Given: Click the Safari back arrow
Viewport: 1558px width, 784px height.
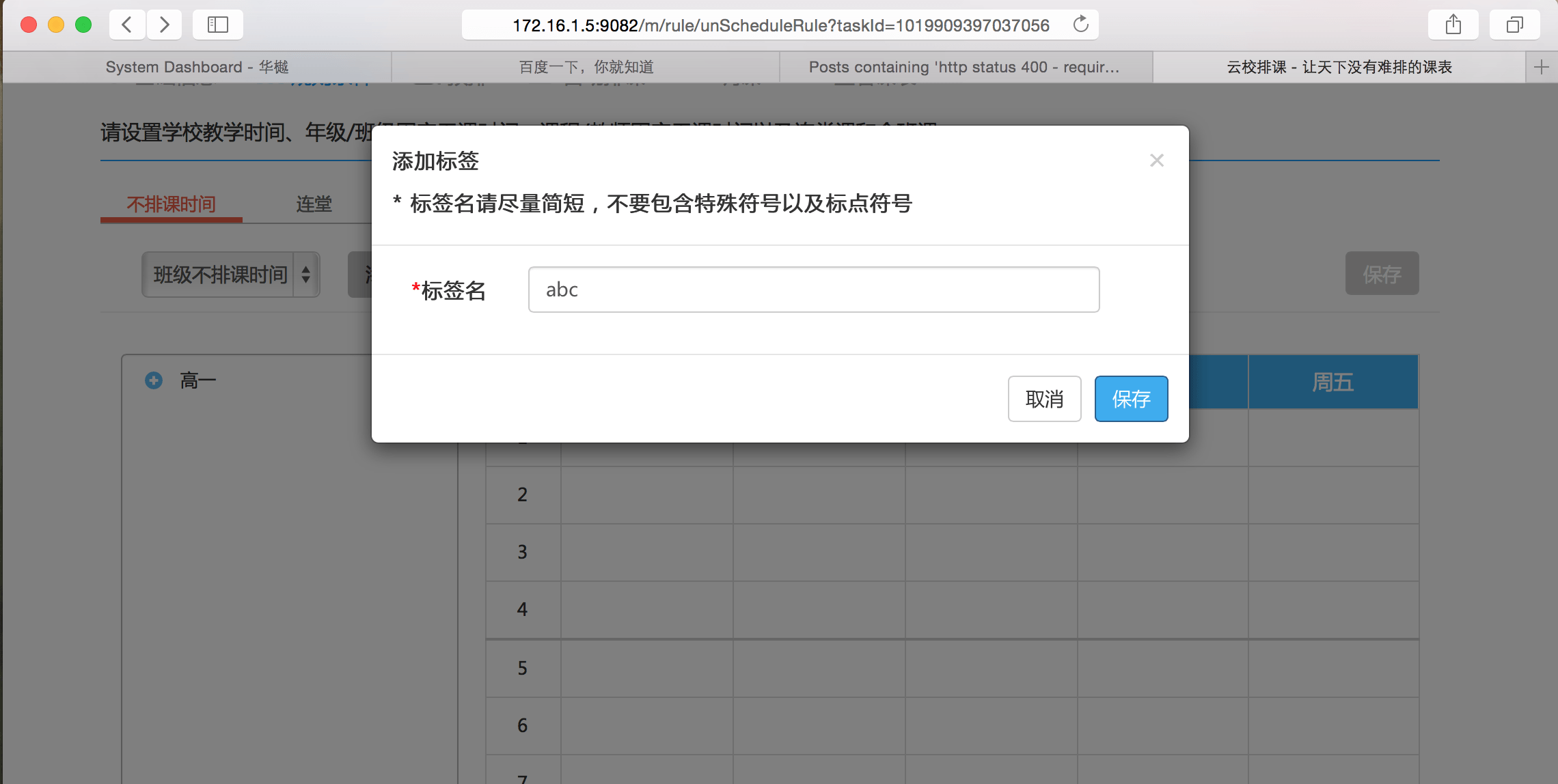Looking at the screenshot, I should coord(127,25).
